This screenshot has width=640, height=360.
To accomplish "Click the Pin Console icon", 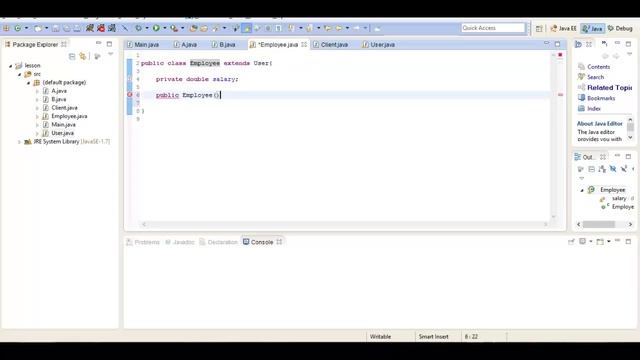I will [571, 242].
